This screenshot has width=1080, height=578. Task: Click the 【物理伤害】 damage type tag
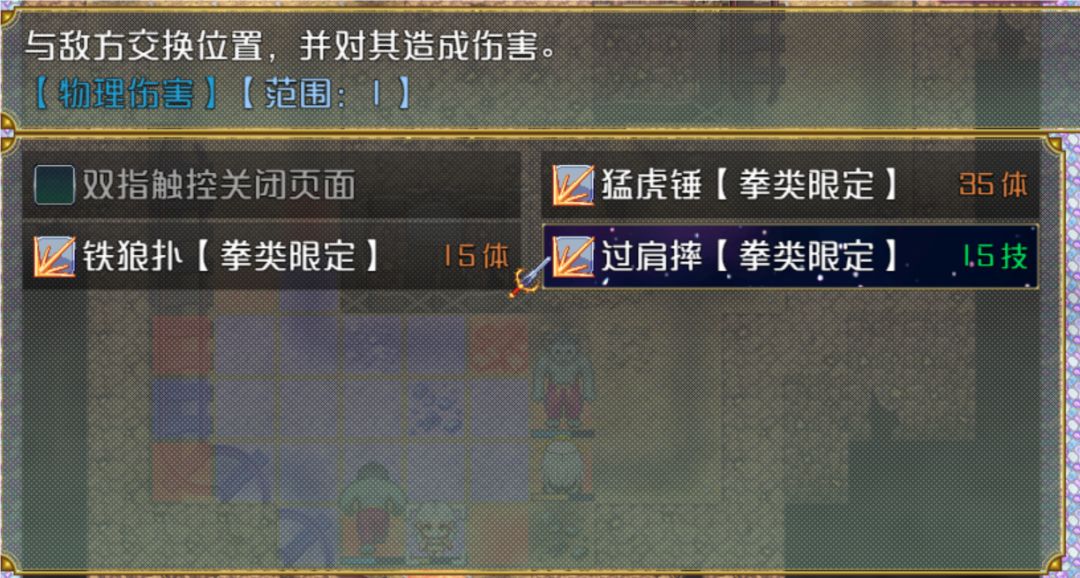(123, 94)
